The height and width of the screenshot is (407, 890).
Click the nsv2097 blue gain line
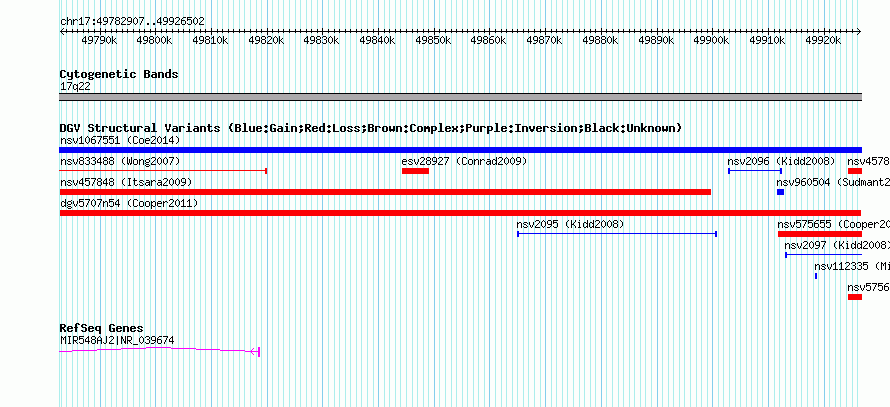click(x=824, y=255)
